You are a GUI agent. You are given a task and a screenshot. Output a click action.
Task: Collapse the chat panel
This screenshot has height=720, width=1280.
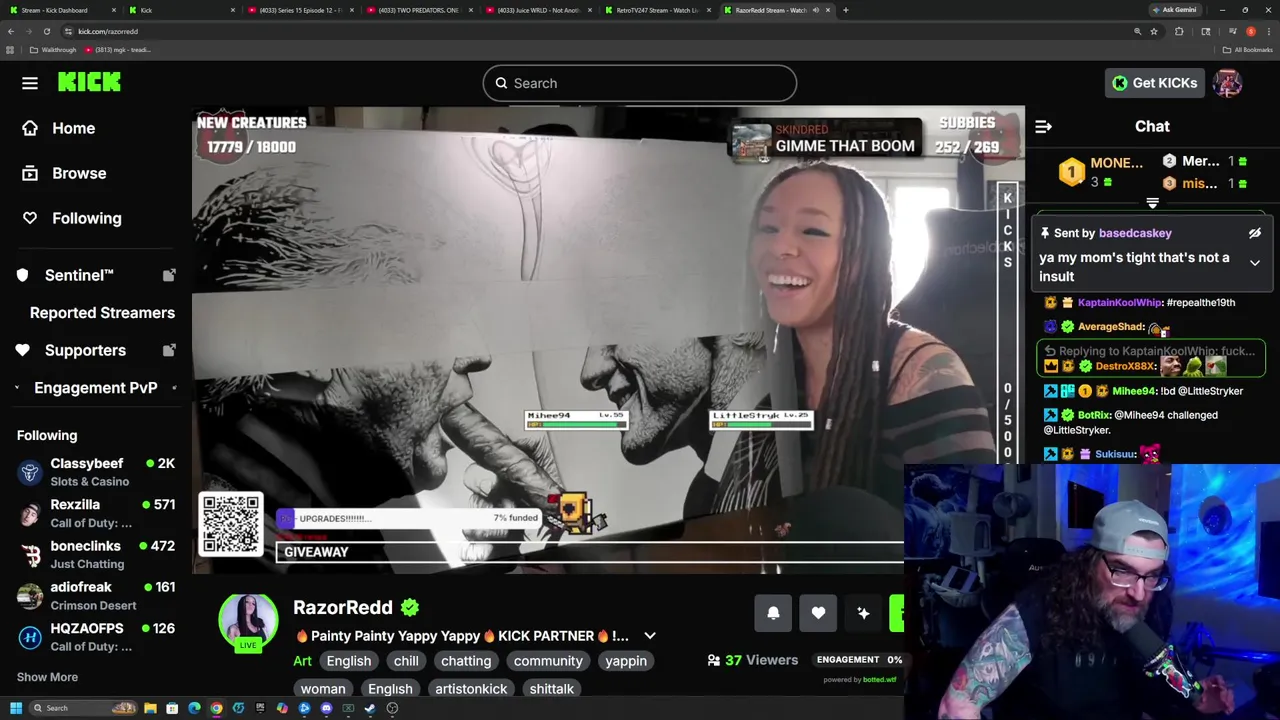pos(1043,126)
